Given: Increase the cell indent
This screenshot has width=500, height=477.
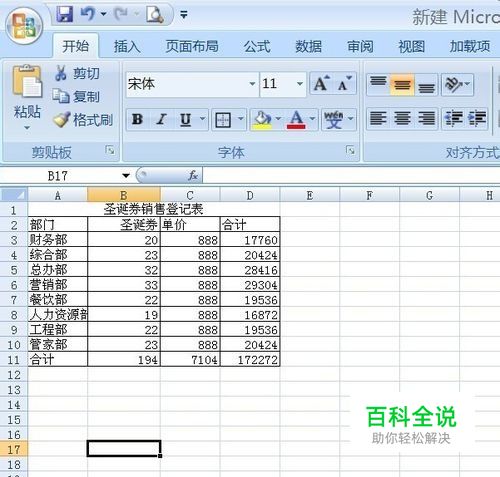Looking at the screenshot, I should 477,118.
